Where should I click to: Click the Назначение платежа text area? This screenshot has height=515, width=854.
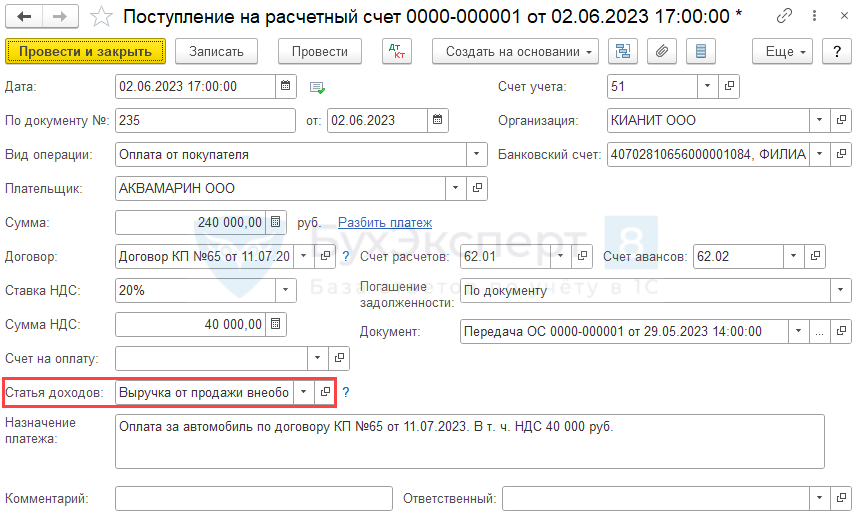[x=469, y=441]
